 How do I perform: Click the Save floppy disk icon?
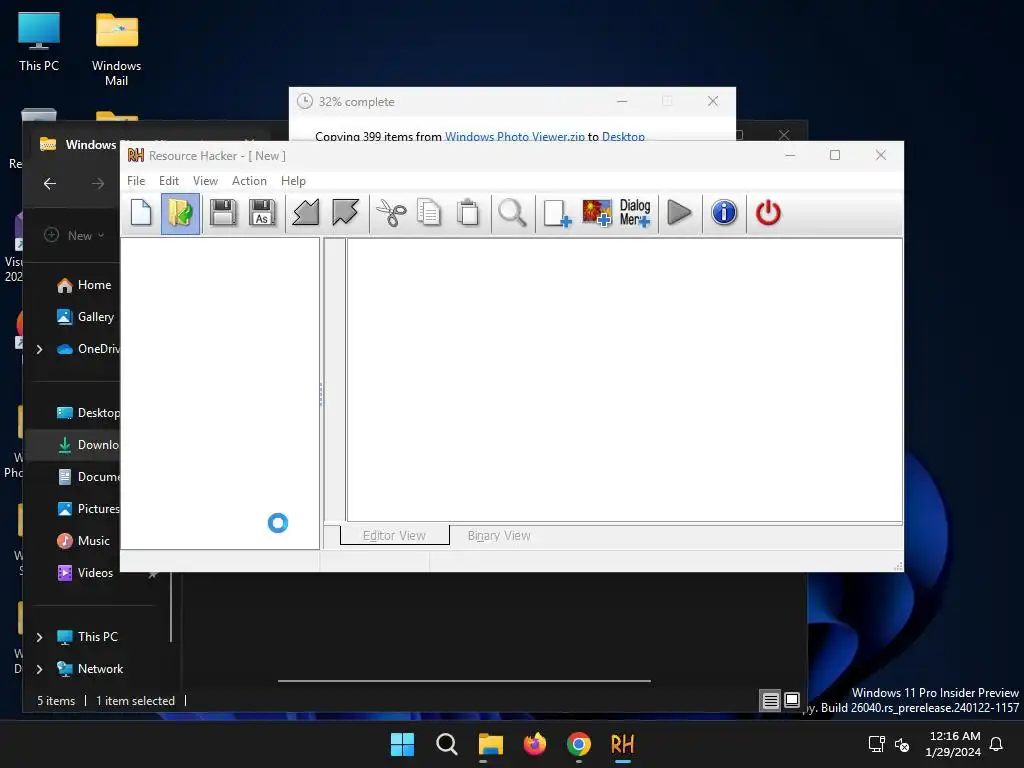(x=223, y=213)
